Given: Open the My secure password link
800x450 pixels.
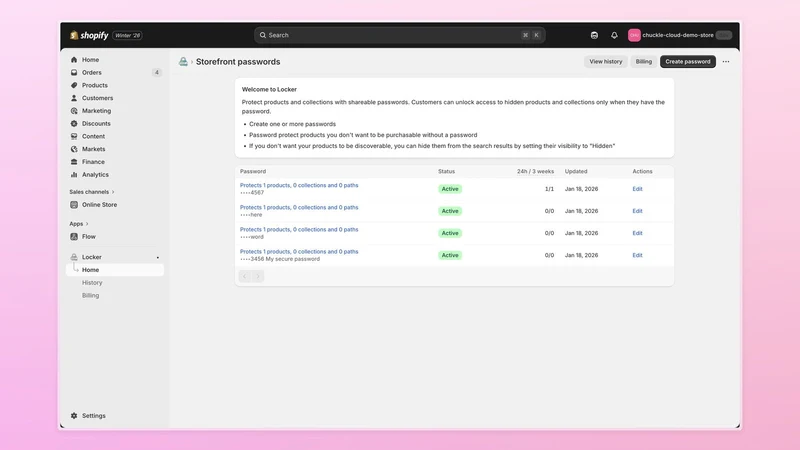Looking at the screenshot, I should pyautogui.click(x=299, y=252).
